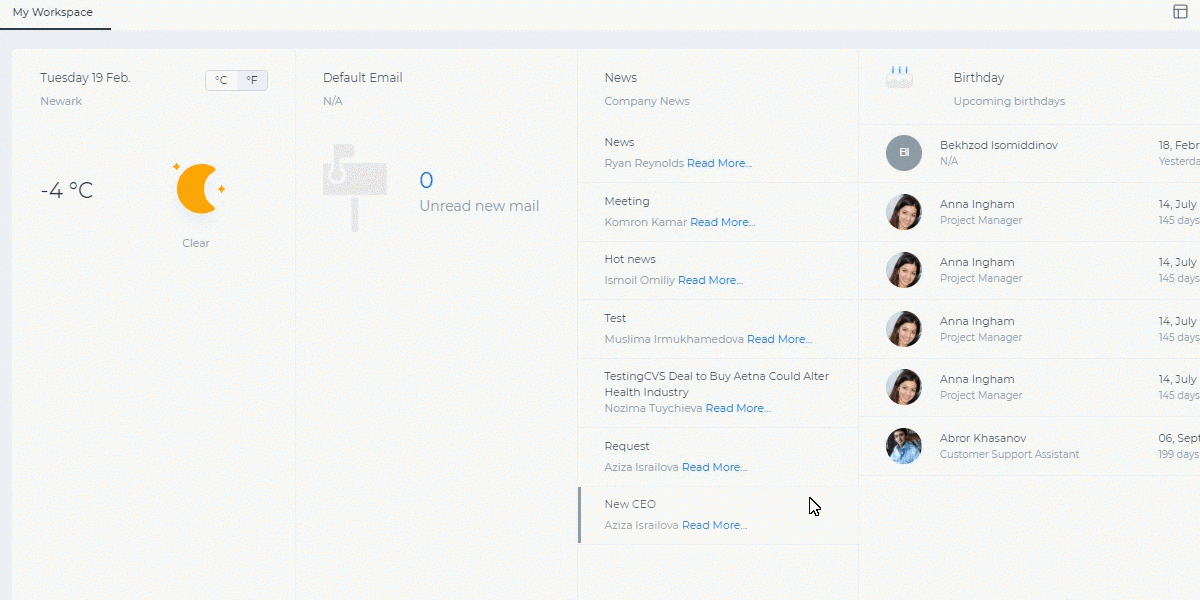Image resolution: width=1200 pixels, height=600 pixels.
Task: Read more on CVS Aetna news
Action: (x=738, y=408)
